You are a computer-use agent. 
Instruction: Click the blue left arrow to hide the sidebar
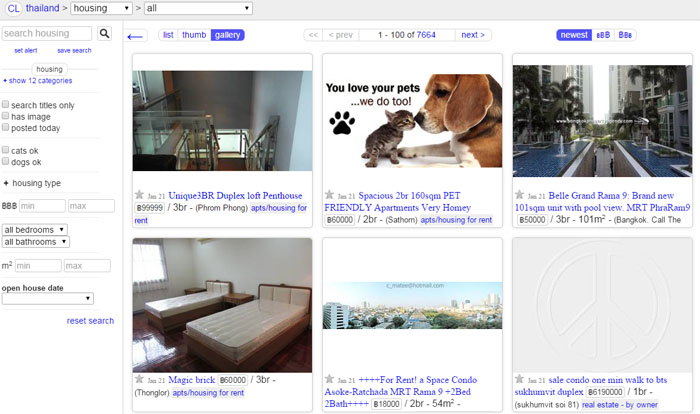(137, 37)
